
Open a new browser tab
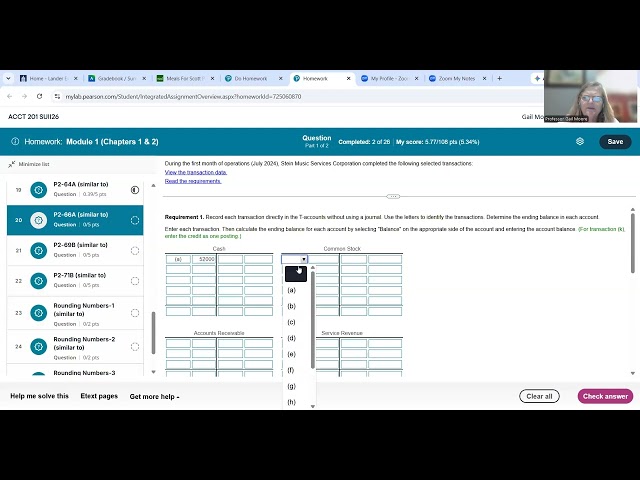click(x=500, y=78)
